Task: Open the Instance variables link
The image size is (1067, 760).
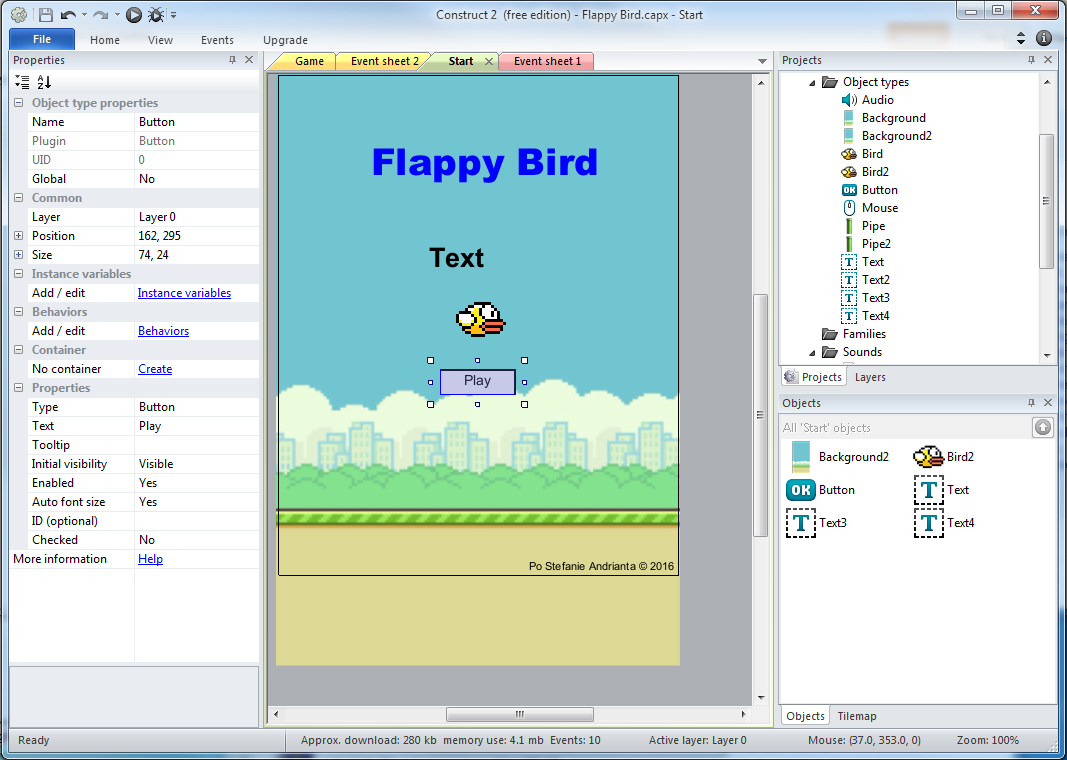Action: (184, 293)
